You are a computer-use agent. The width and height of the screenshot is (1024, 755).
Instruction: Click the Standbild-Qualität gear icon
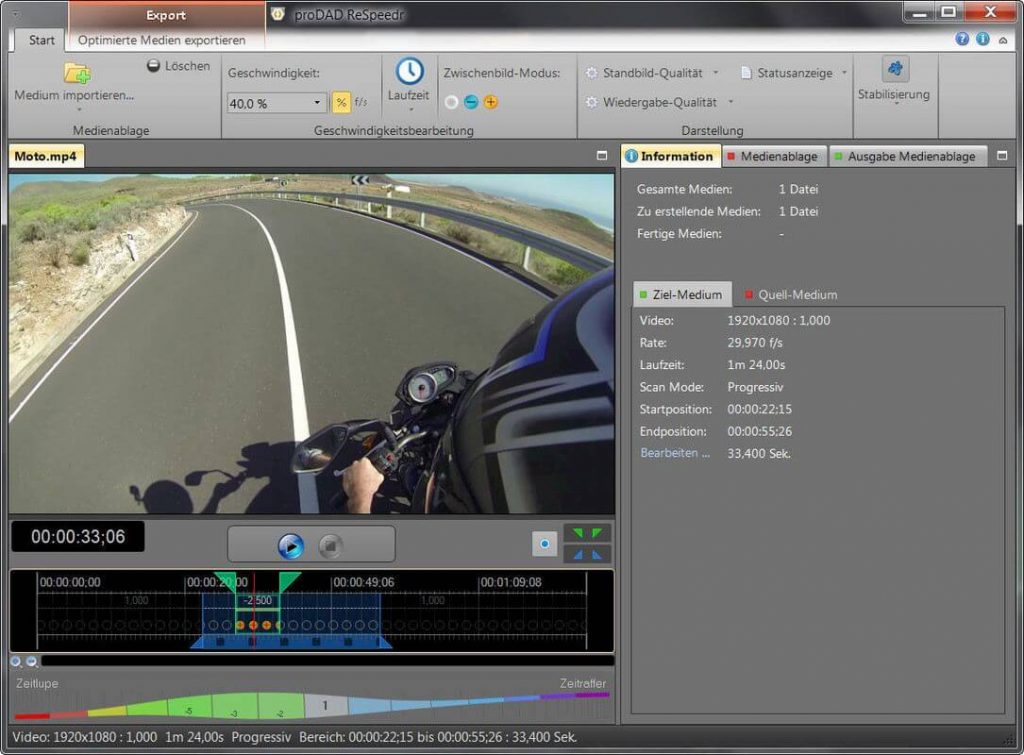[592, 73]
